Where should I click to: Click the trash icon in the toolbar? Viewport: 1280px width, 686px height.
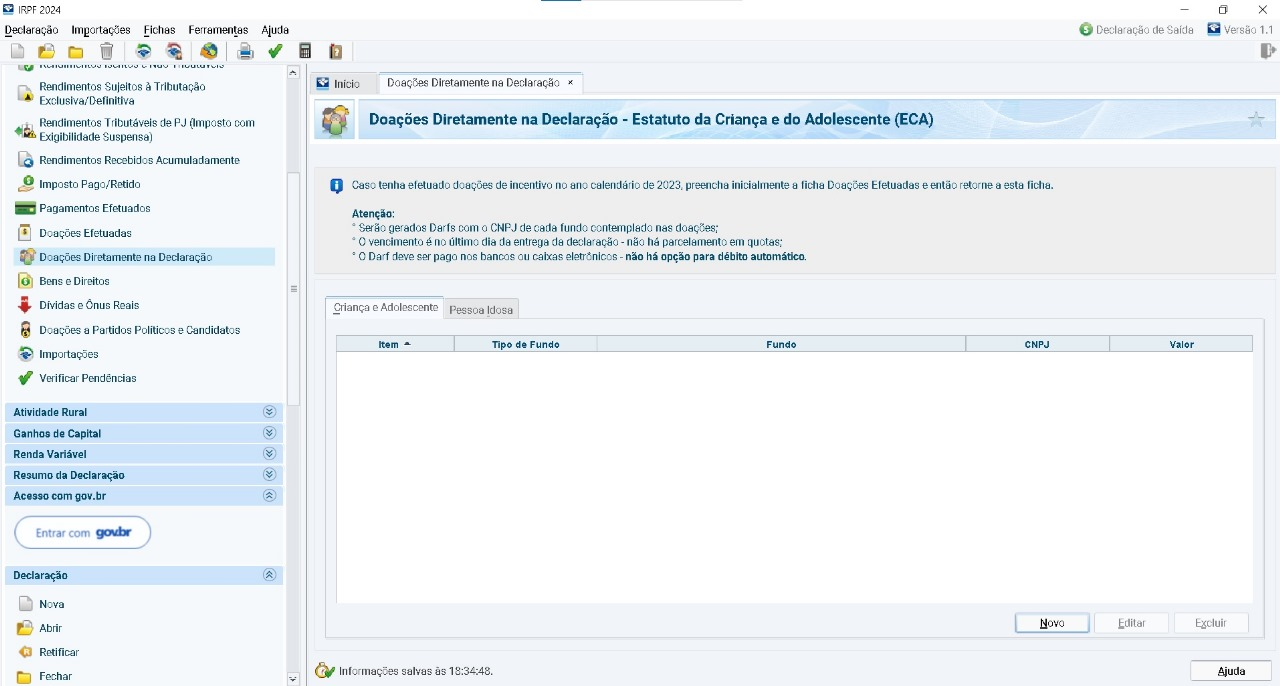tap(106, 51)
